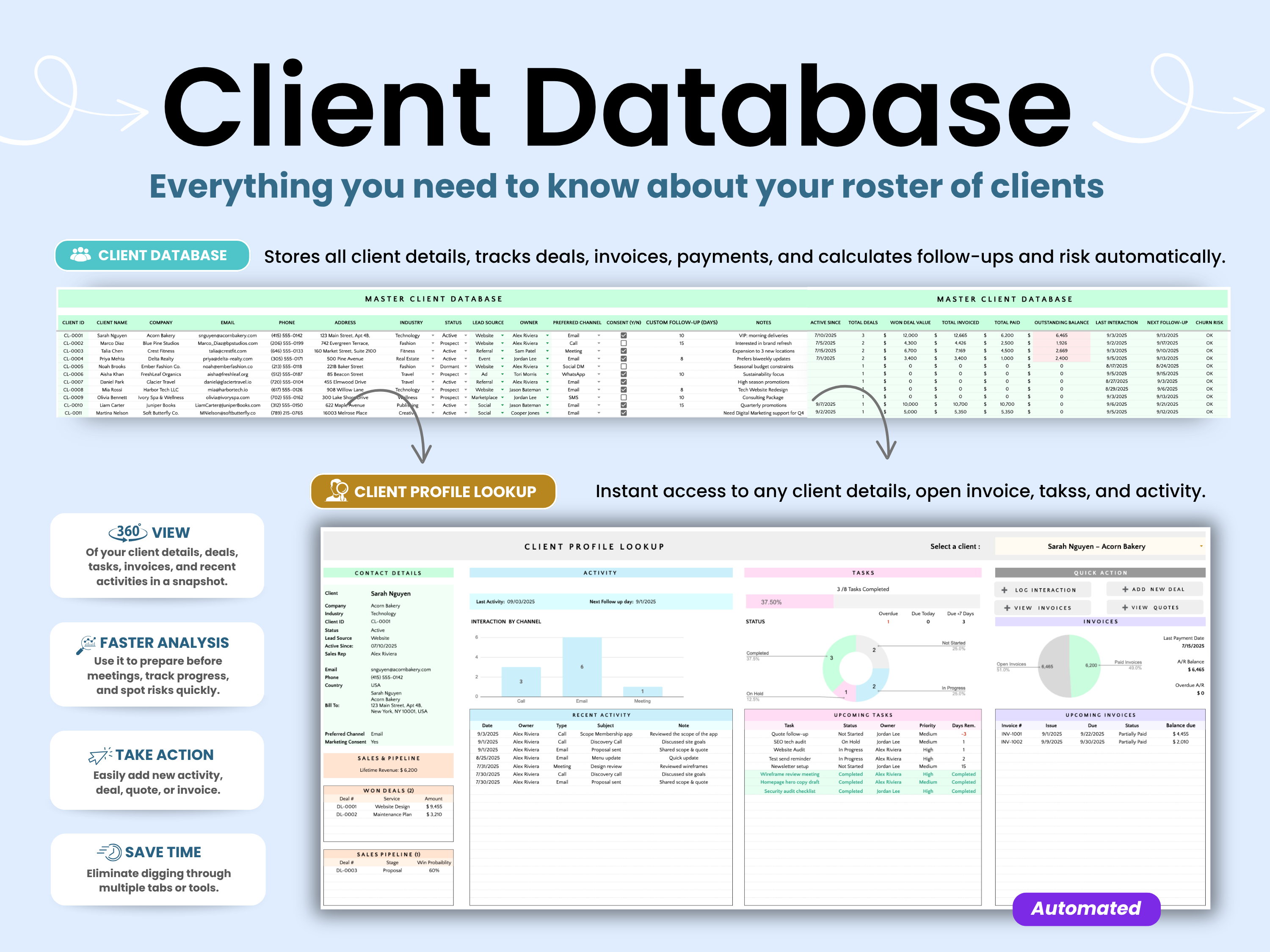Image resolution: width=1270 pixels, height=952 pixels.
Task: Click the magnifier person icon on Client Profile Lookup badge
Action: tap(337, 491)
